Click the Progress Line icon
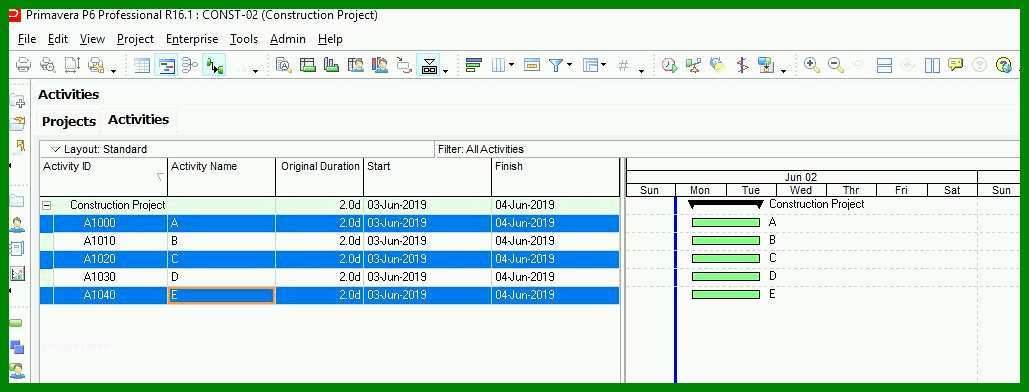 coord(742,65)
